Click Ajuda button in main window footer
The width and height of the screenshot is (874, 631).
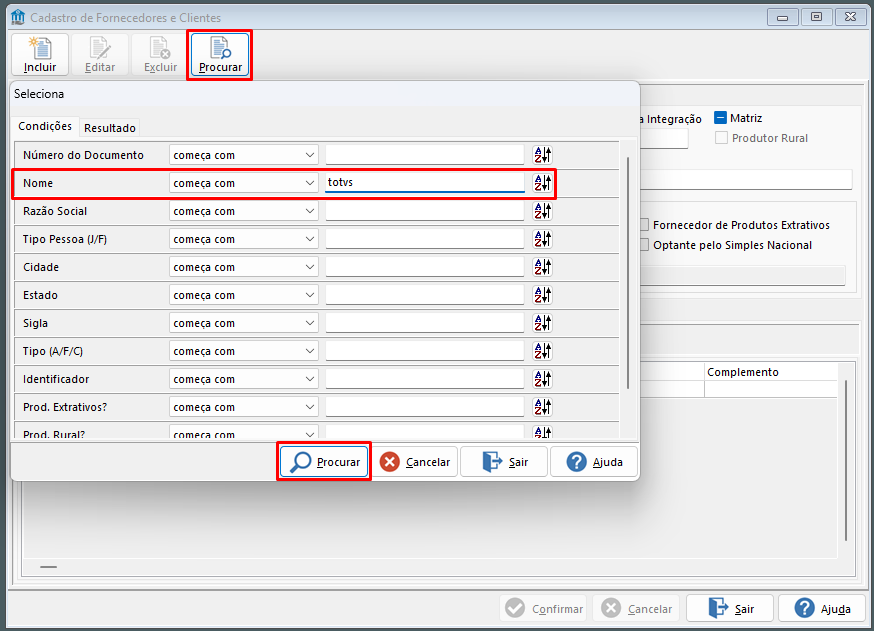(x=822, y=608)
